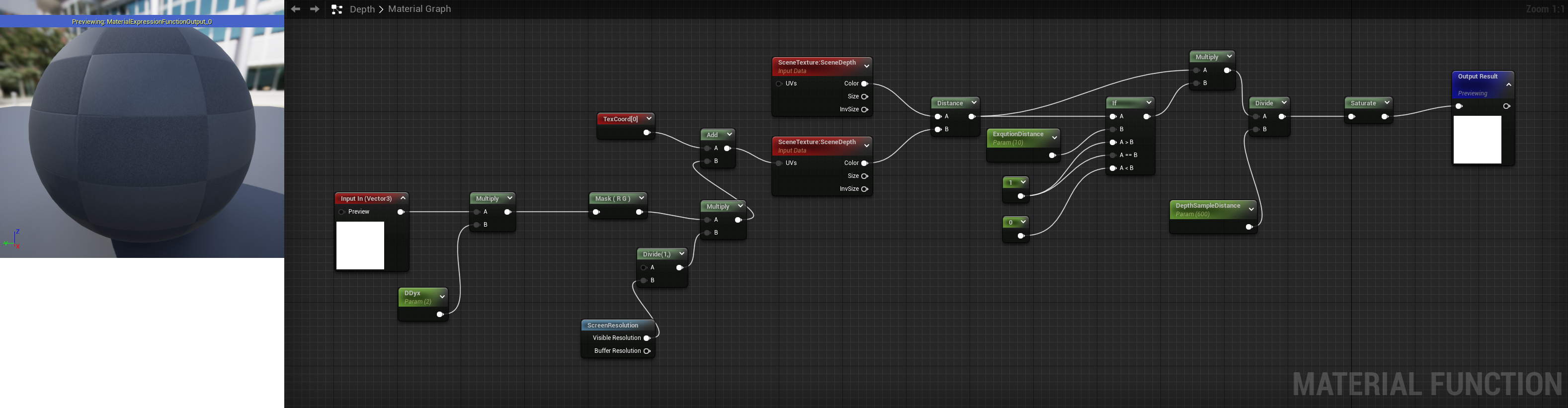Click the ScreenResolution Buffer Resolution pin
1568x408 pixels.
pyautogui.click(x=647, y=351)
